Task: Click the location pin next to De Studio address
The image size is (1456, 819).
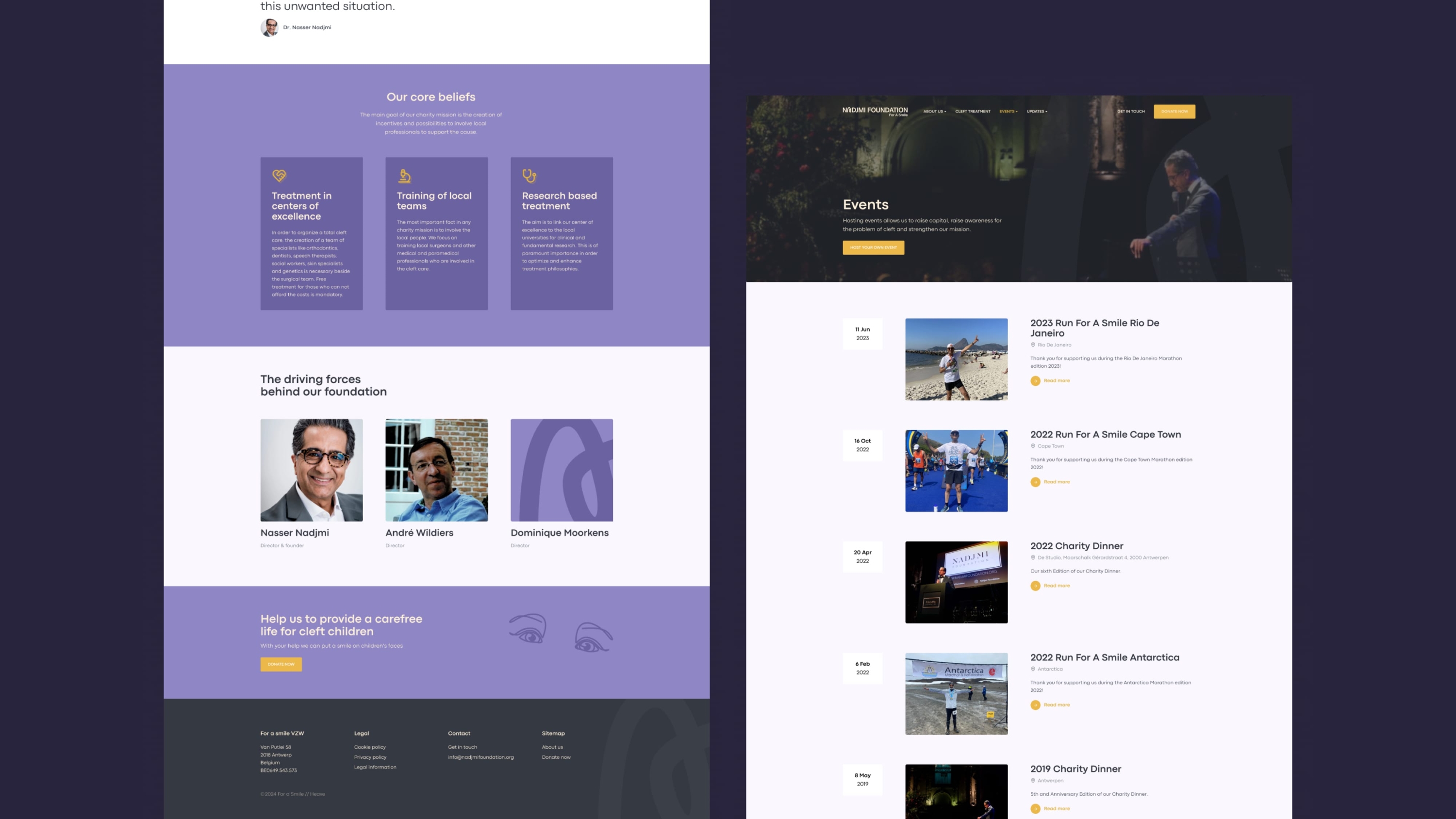Action: coord(1033,557)
